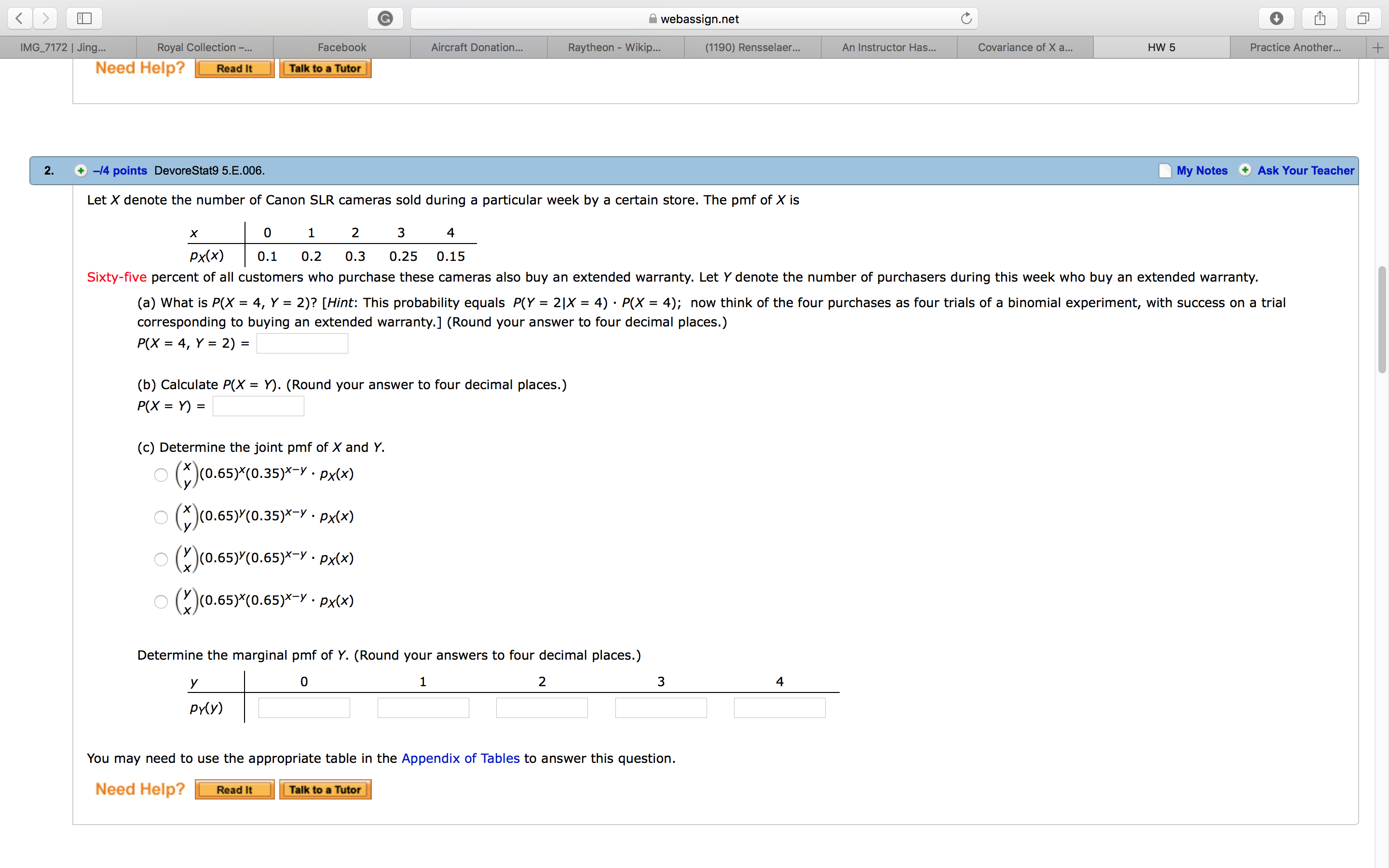Switch to the HW 5 tab
Image resolution: width=1389 pixels, height=868 pixels.
(x=1161, y=47)
